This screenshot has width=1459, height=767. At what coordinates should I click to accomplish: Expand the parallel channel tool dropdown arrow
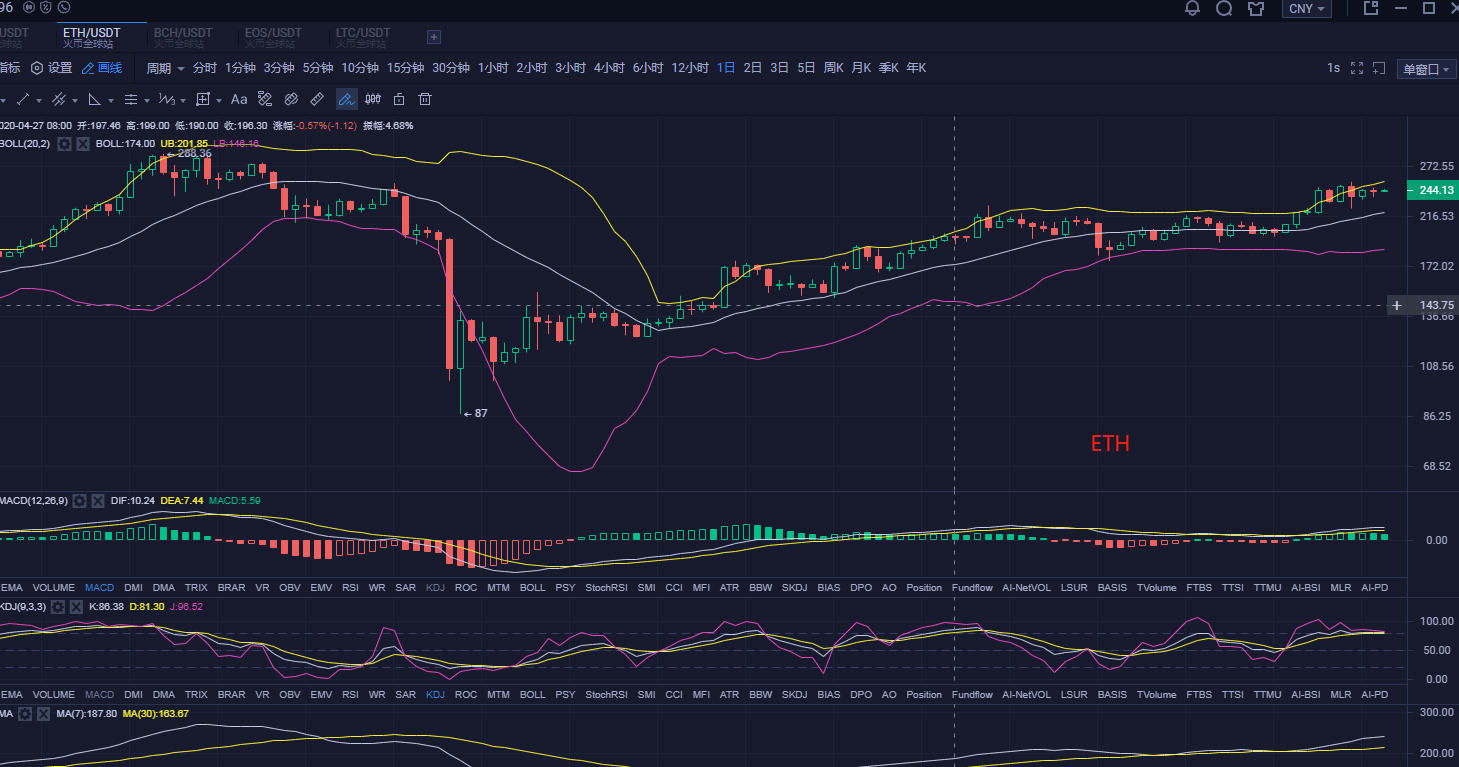(75, 100)
